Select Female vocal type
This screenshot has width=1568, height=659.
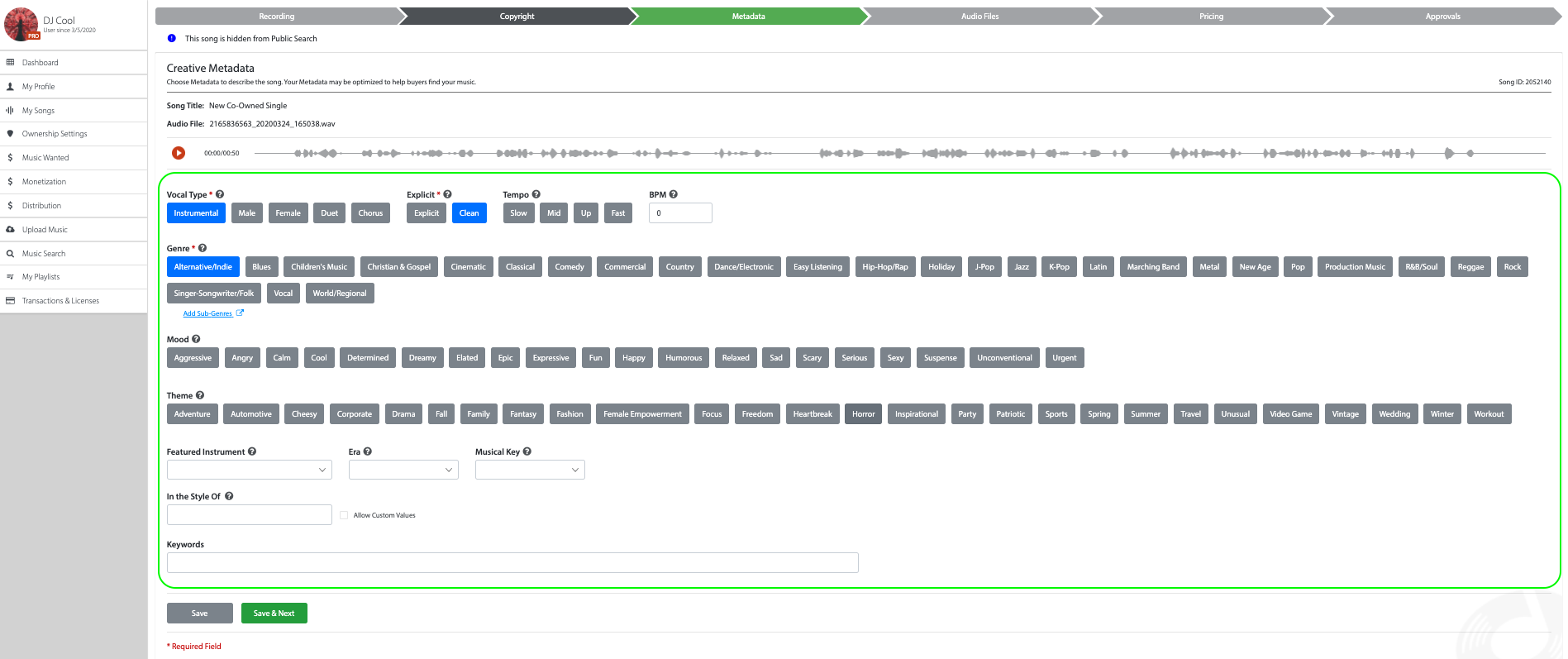(x=288, y=213)
